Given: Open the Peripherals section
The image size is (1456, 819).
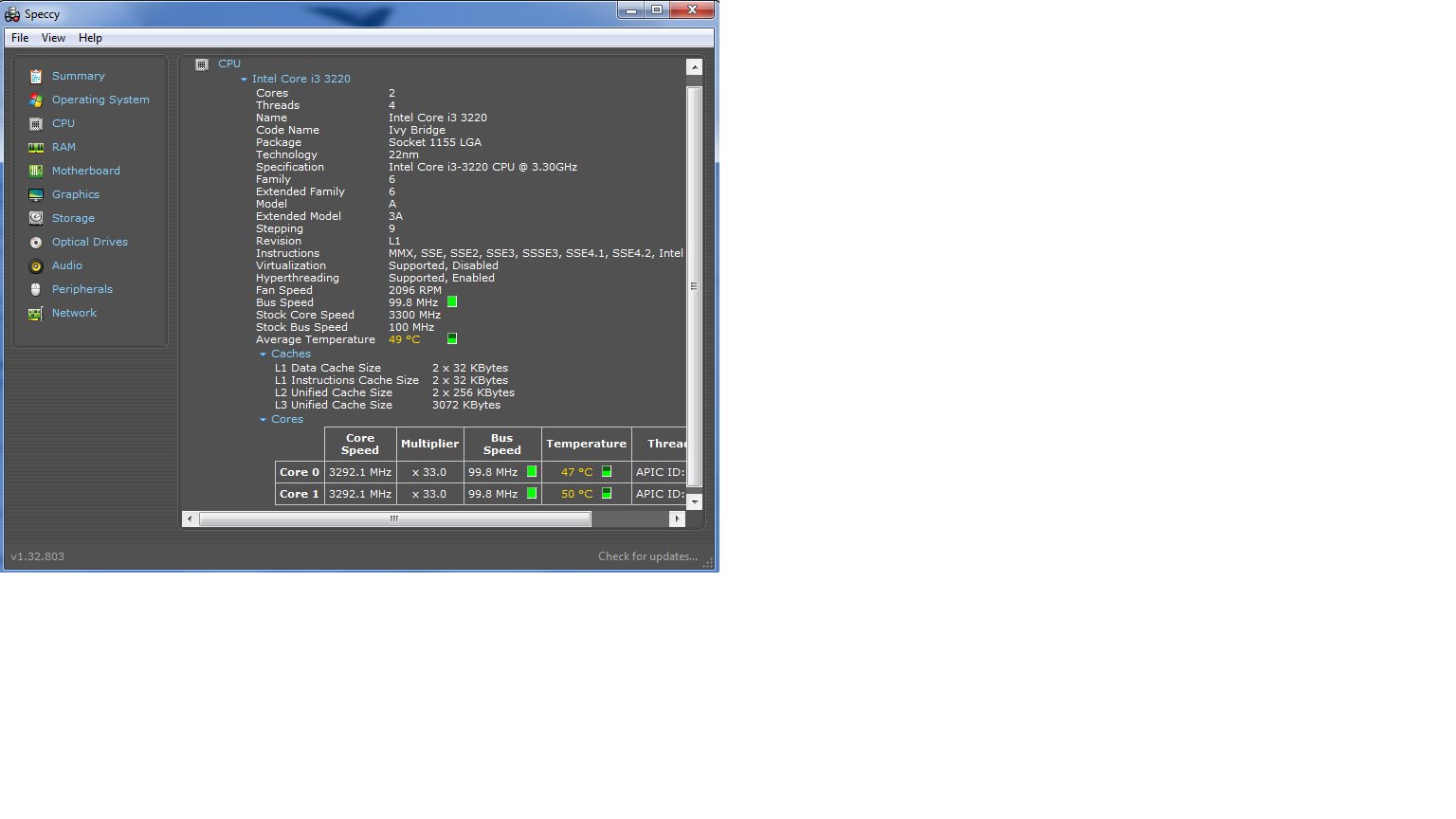Looking at the screenshot, I should [x=82, y=289].
